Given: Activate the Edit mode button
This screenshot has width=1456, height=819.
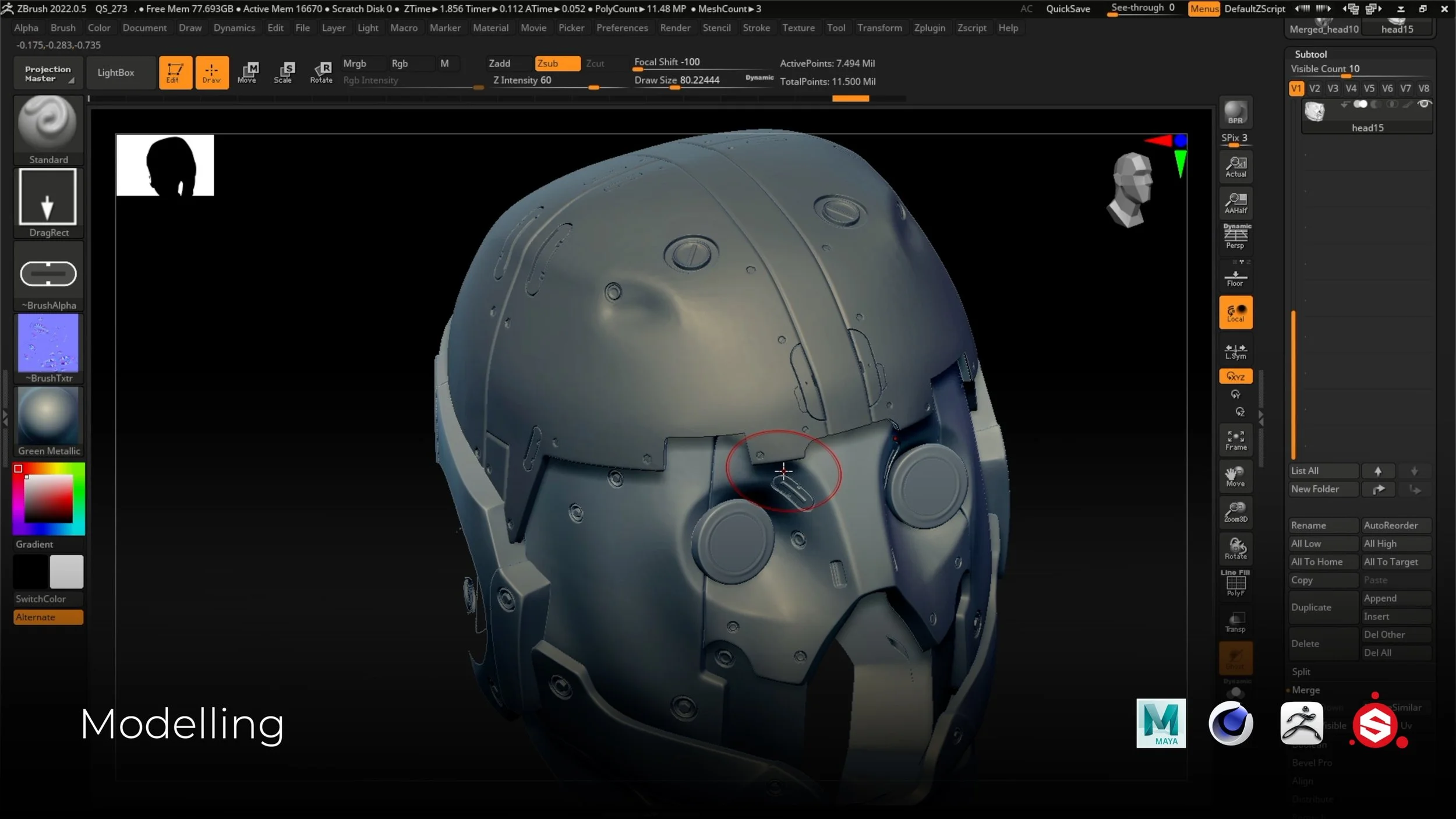Looking at the screenshot, I should (x=175, y=72).
